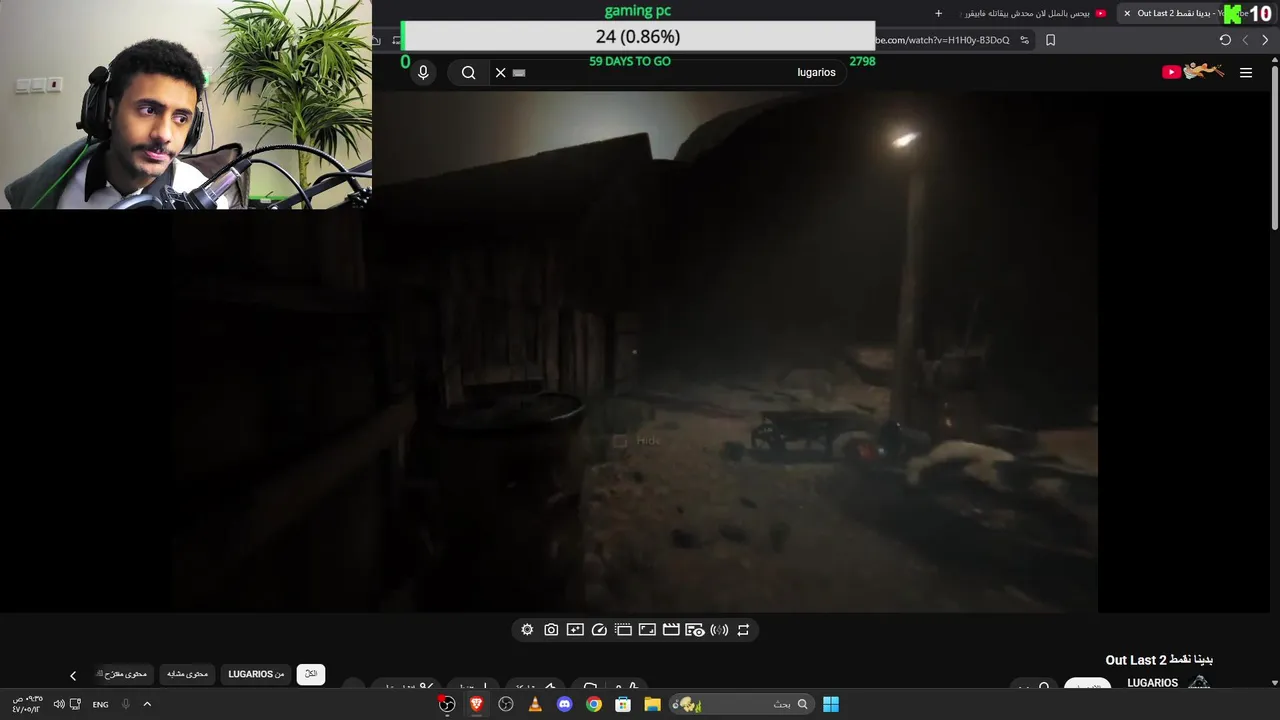Click the LUGARIOS channel avatar
Screen dimensions: 1280x720
tap(1199, 684)
